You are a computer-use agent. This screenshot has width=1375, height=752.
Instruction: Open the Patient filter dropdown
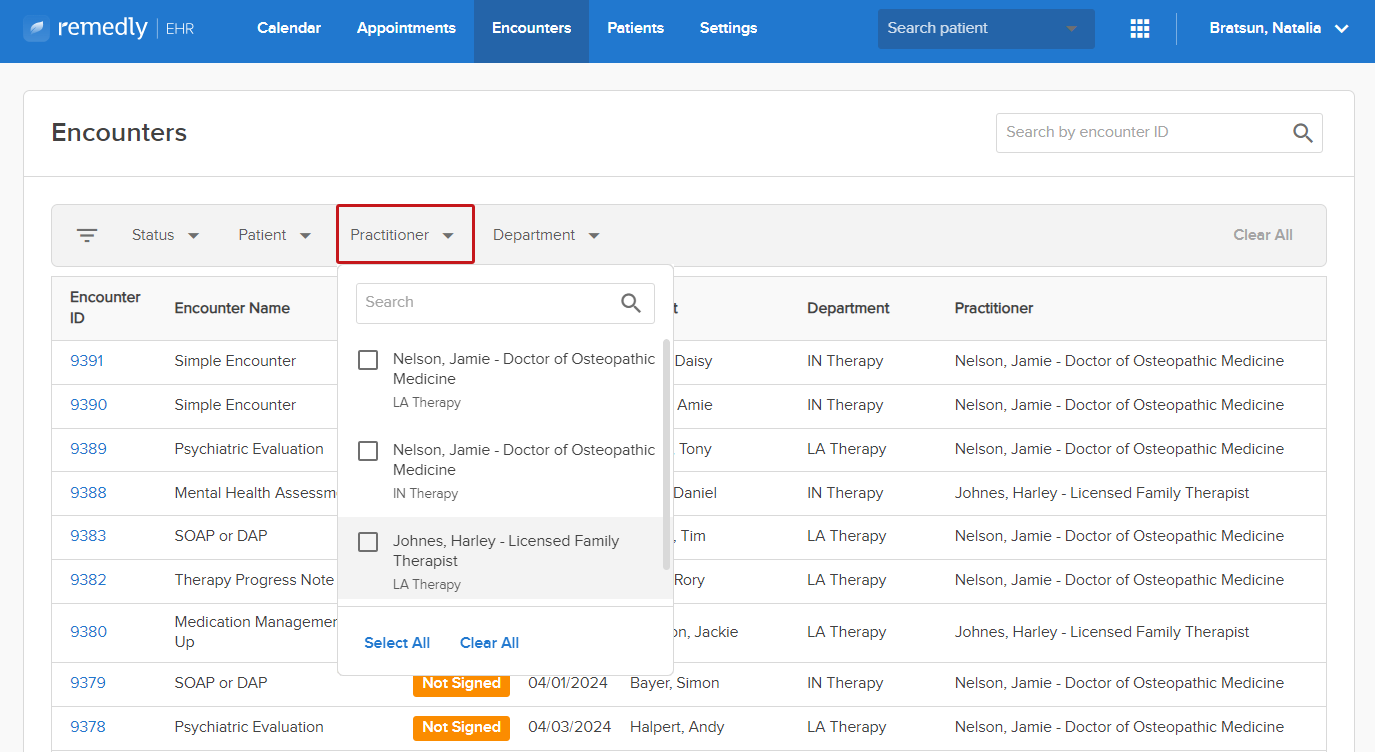(275, 235)
